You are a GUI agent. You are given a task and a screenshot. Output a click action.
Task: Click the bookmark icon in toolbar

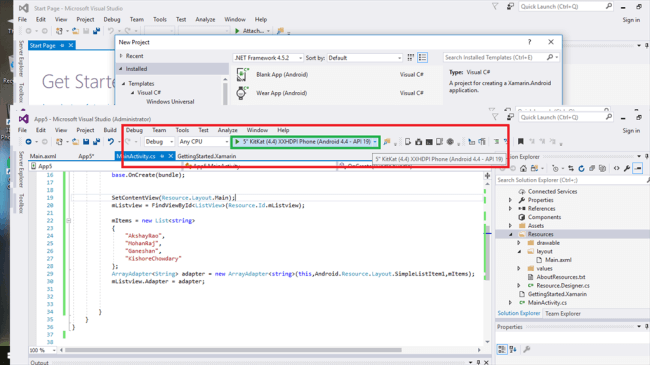click(x=521, y=142)
